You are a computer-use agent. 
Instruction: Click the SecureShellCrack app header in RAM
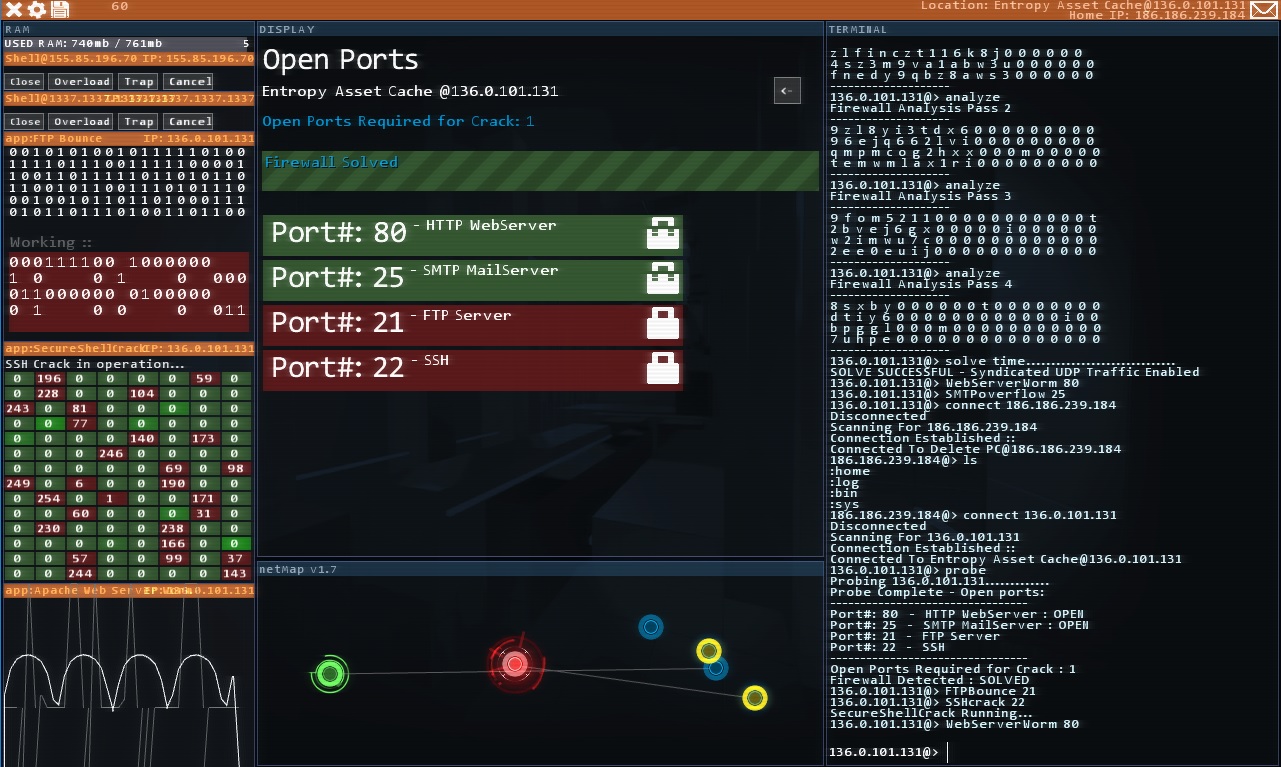129,348
